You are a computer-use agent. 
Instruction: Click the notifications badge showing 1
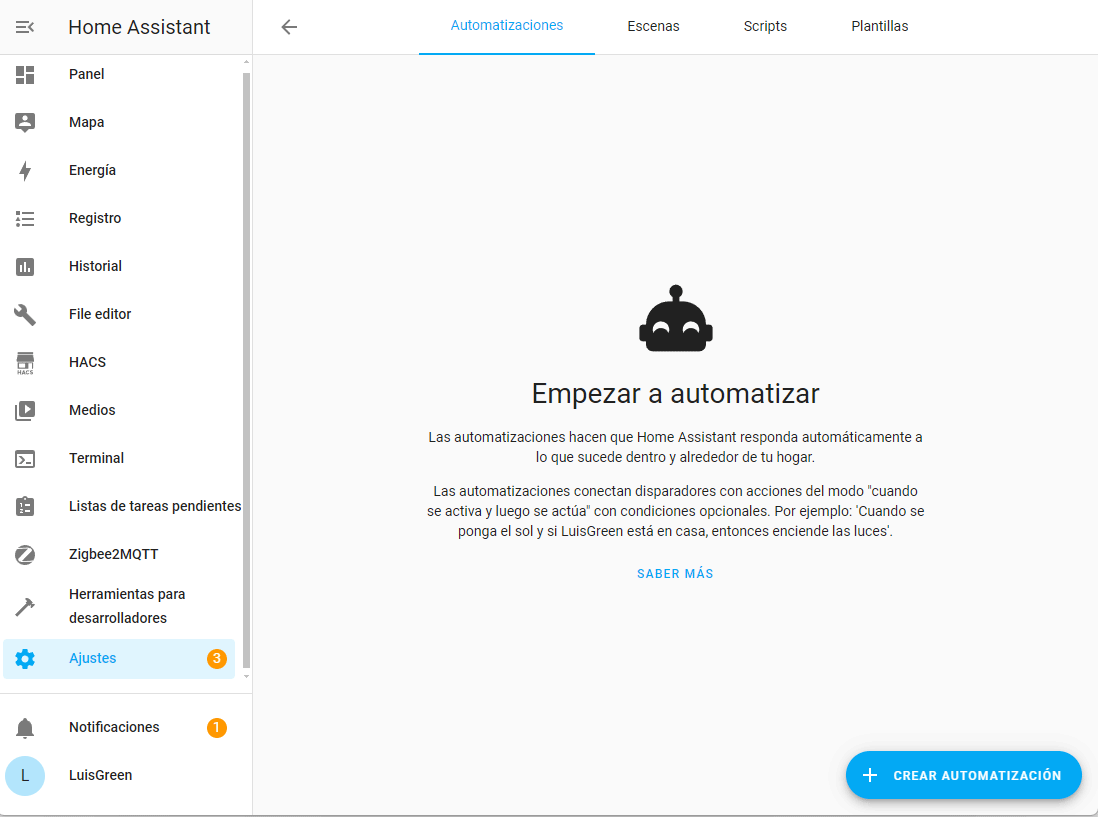216,728
